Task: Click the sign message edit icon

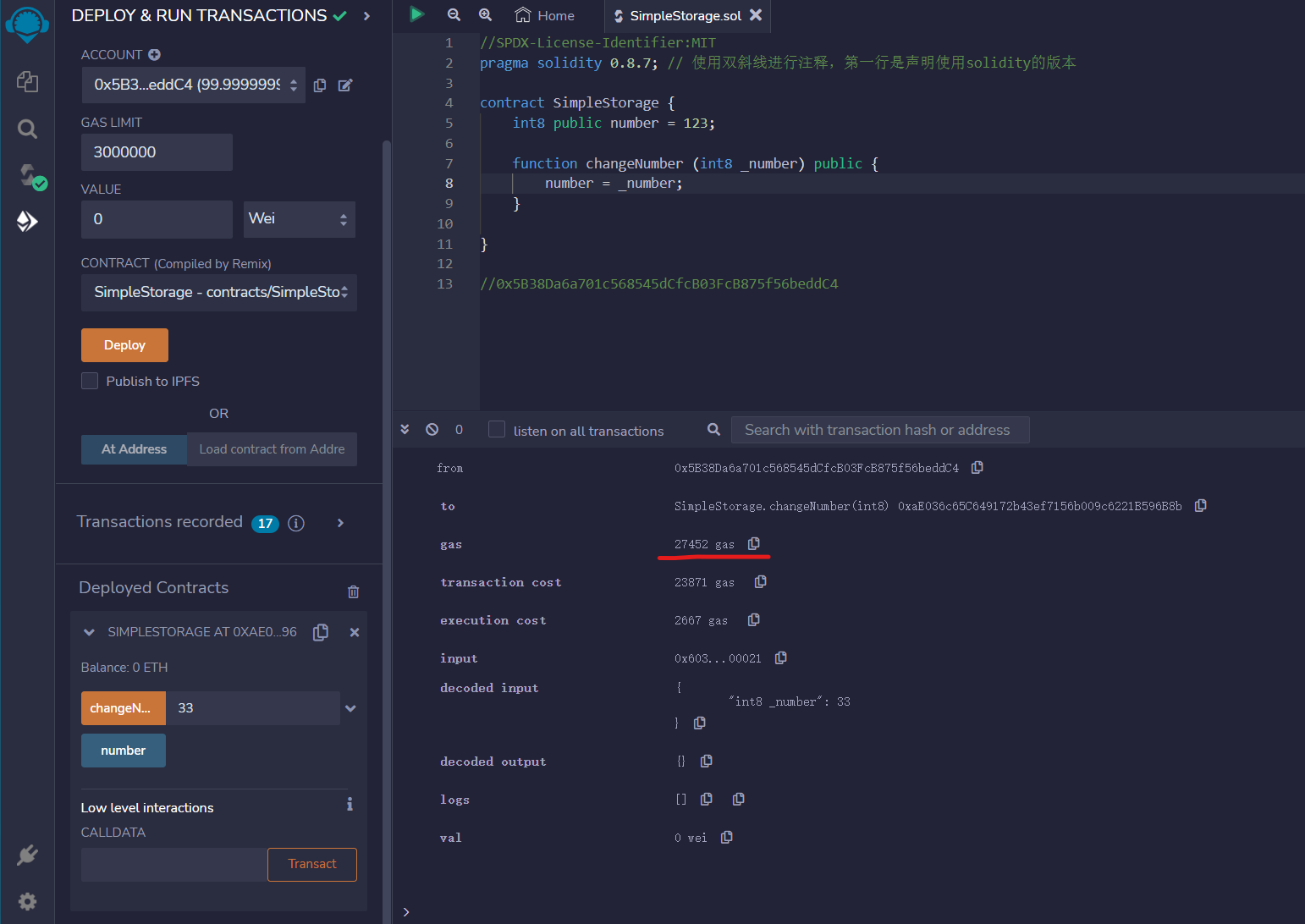Action: 345,85
